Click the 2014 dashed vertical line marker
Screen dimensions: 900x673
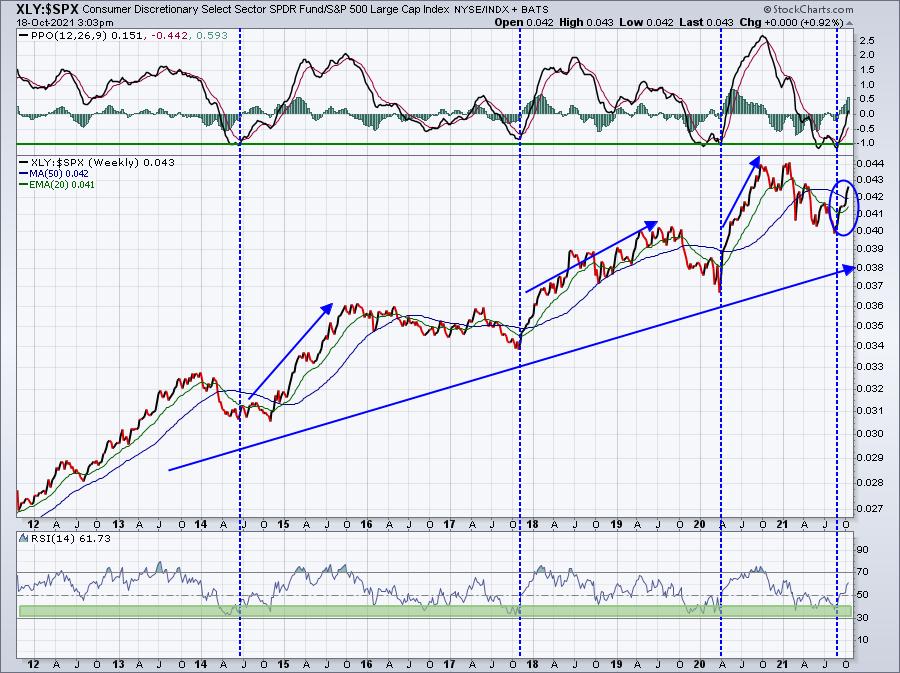[240, 342]
